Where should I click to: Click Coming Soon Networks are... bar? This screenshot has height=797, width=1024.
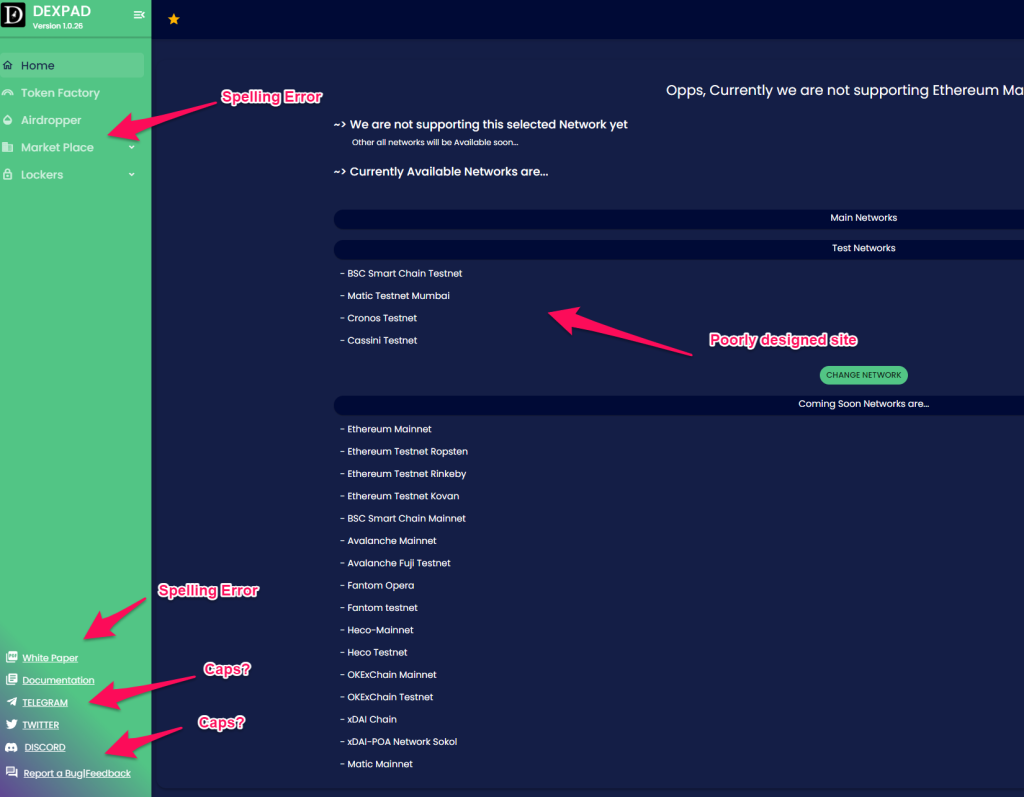coord(679,404)
